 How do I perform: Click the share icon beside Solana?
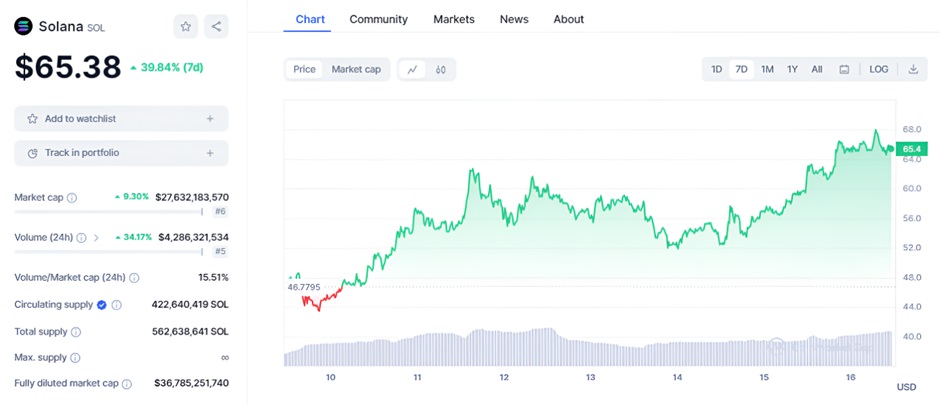pyautogui.click(x=216, y=27)
